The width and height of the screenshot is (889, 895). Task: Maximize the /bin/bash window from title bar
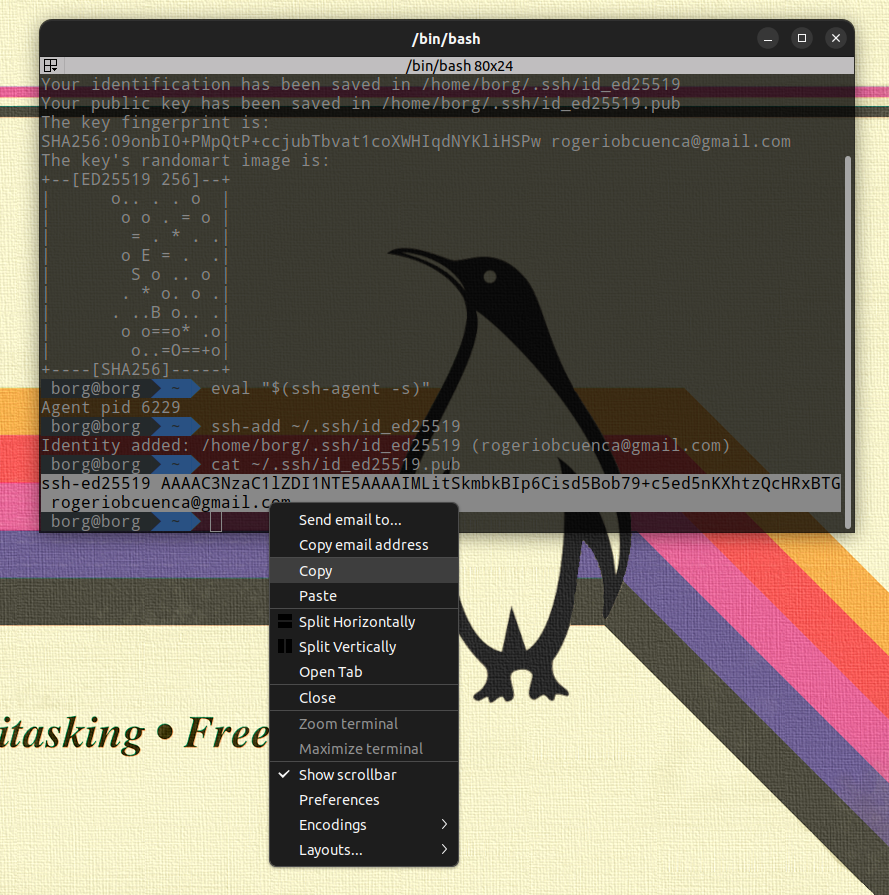[801, 39]
